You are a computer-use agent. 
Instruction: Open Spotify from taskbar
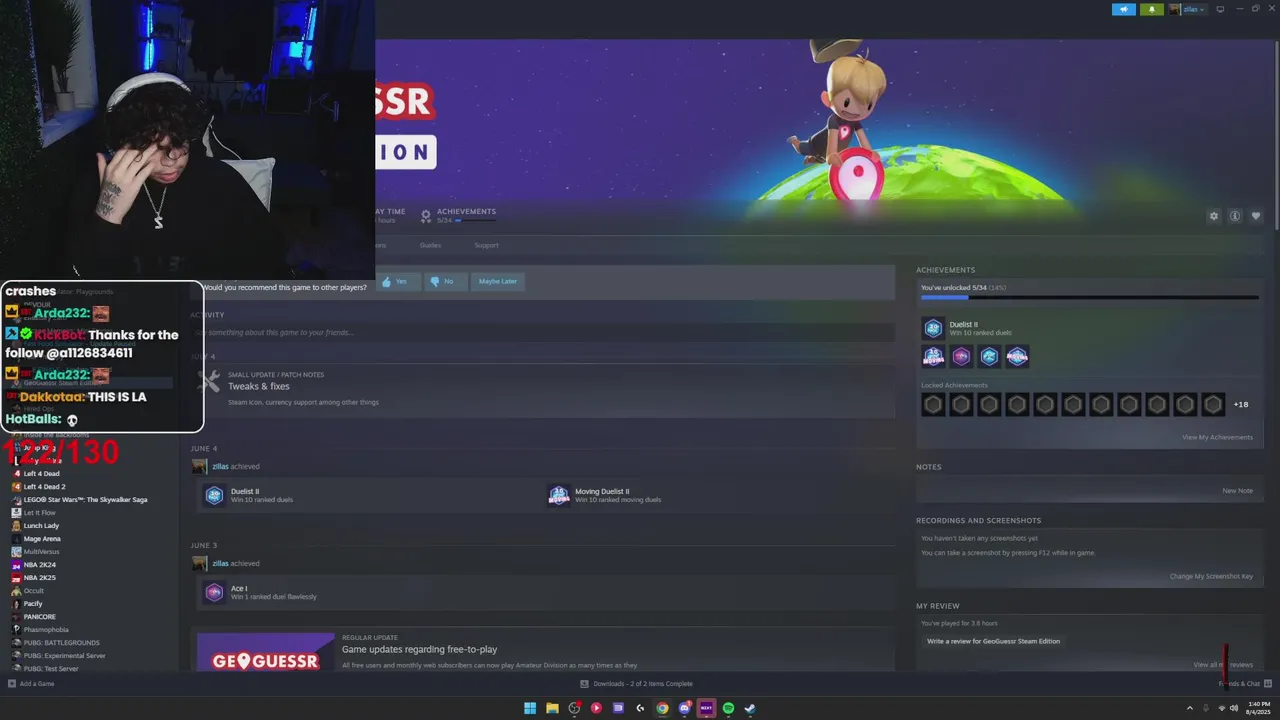[728, 708]
